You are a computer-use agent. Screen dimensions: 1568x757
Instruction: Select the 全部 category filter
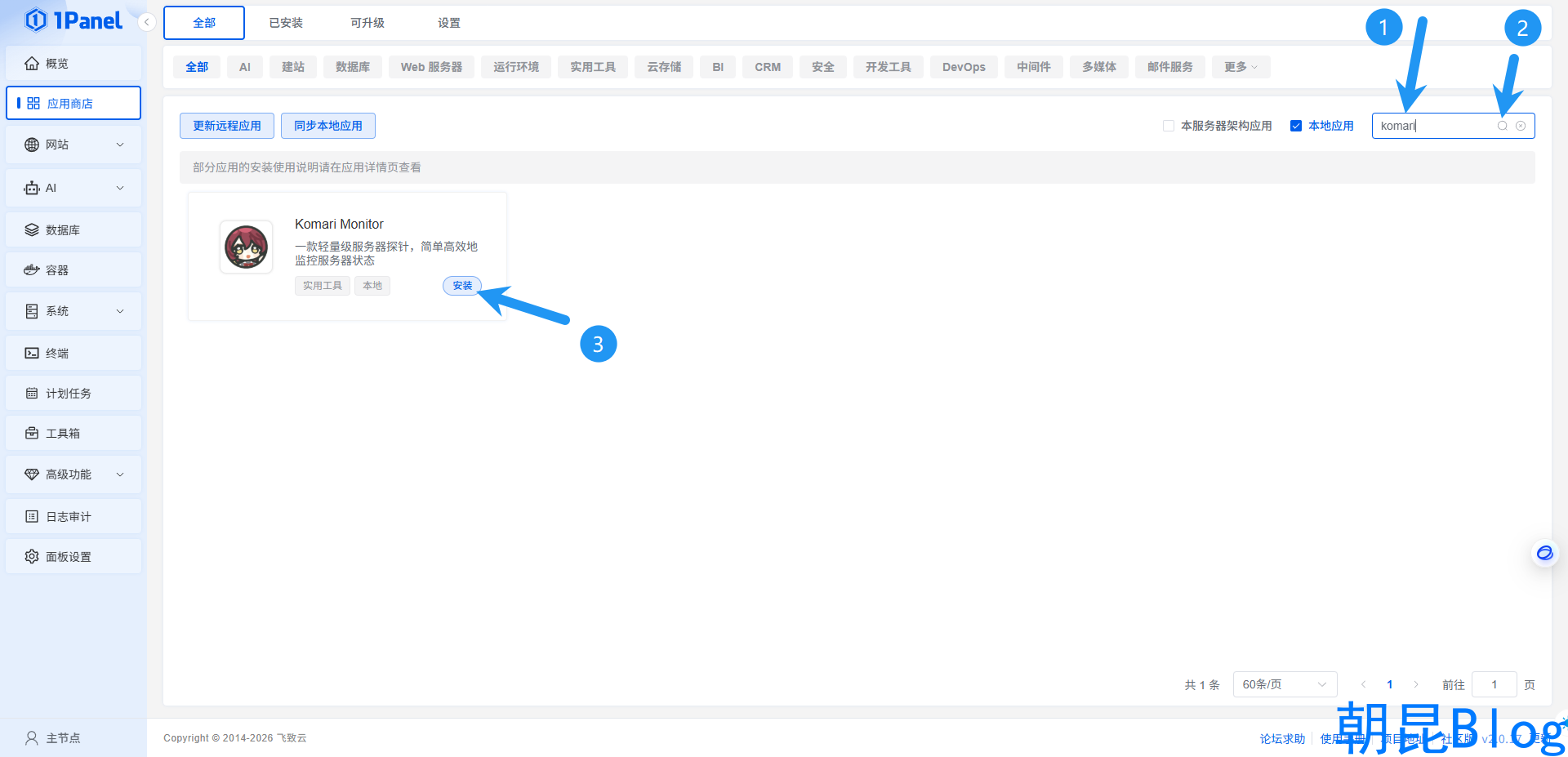[x=197, y=67]
